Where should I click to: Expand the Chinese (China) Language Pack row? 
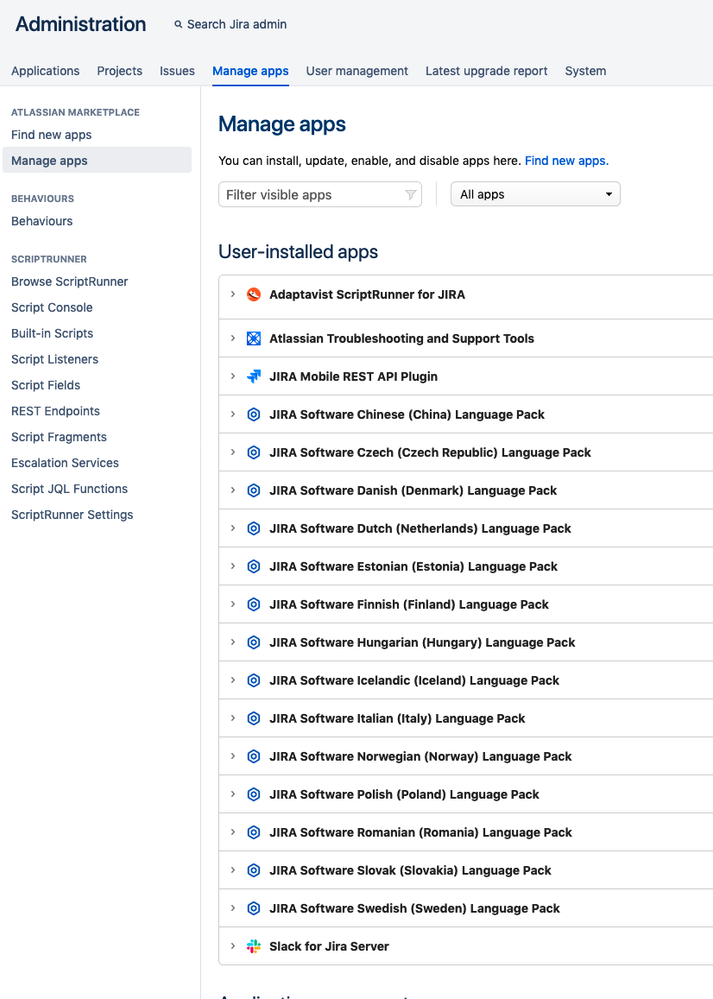point(233,415)
